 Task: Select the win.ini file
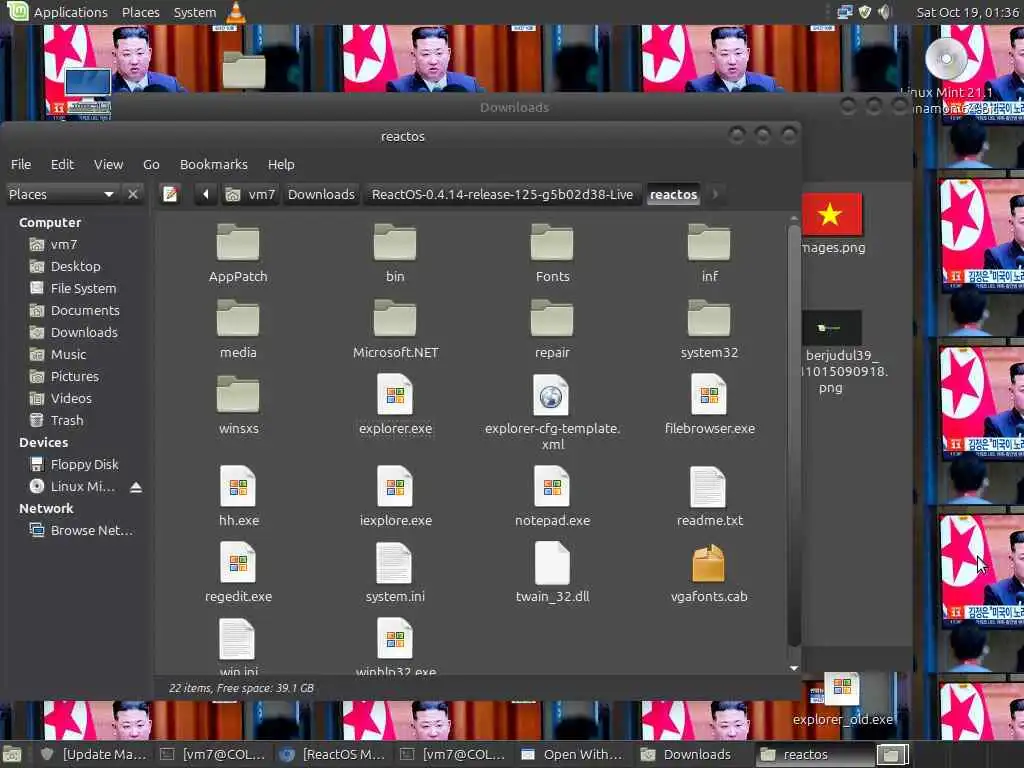pos(238,646)
